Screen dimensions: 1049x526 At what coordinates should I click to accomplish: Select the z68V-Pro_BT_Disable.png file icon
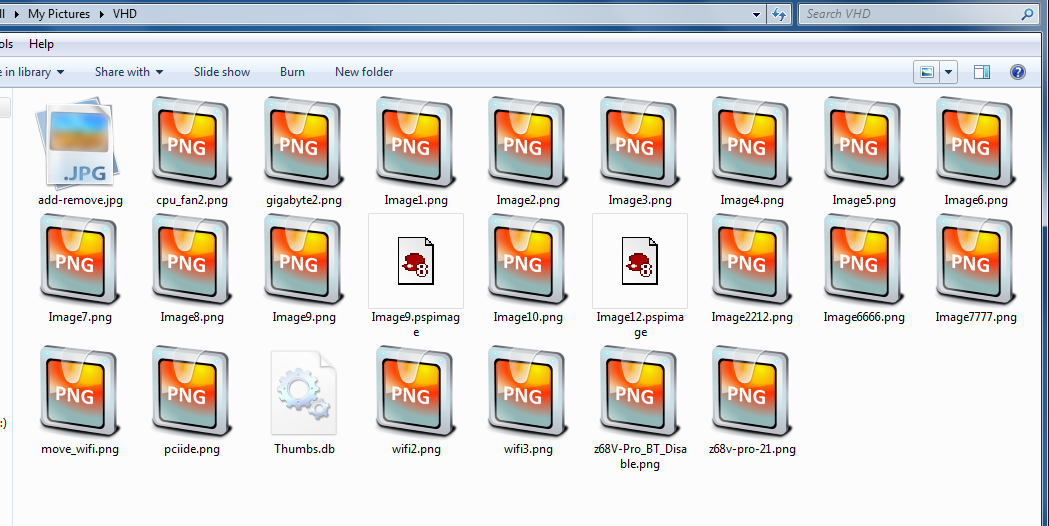pos(640,391)
